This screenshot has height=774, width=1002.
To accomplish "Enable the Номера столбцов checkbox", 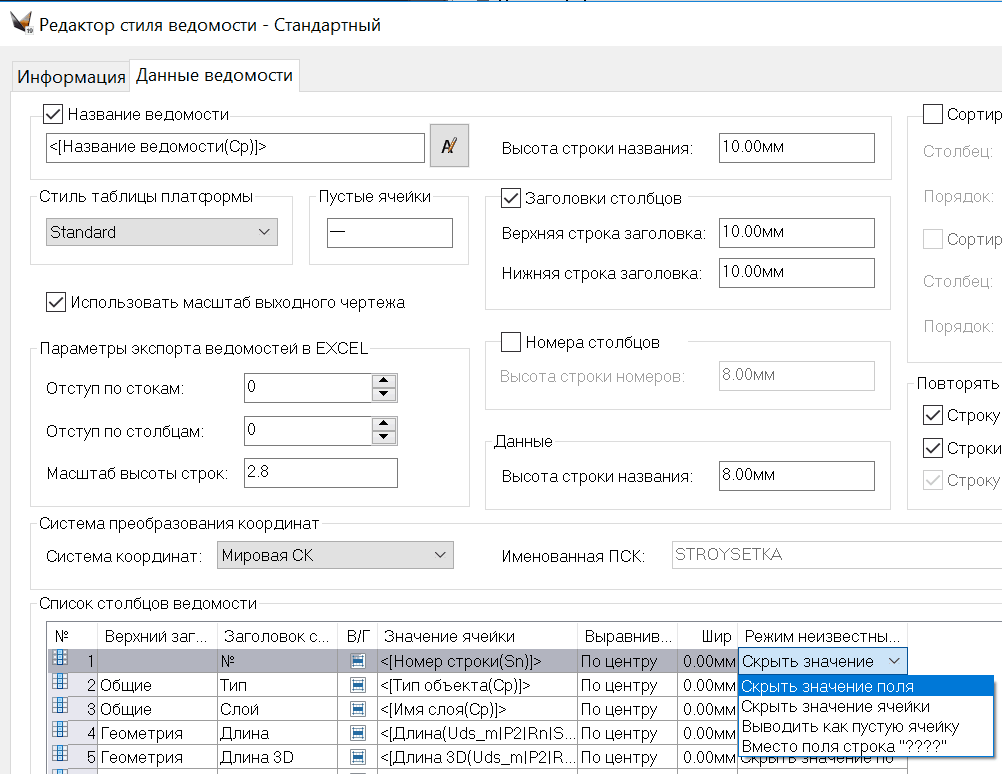I will (x=511, y=342).
